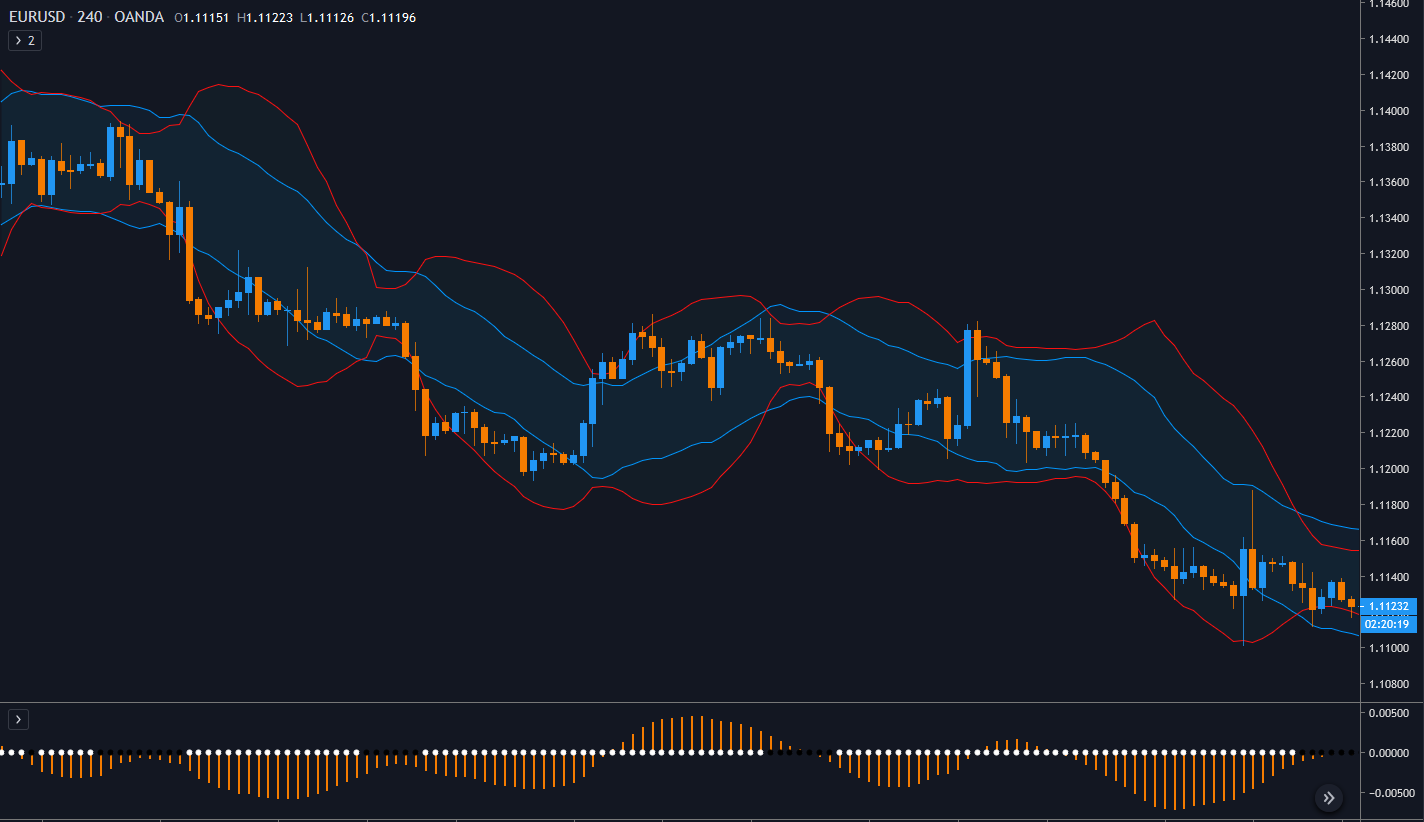The height and width of the screenshot is (822, 1424).
Task: Jump to latest bar with double-arrow button
Action: [1329, 797]
